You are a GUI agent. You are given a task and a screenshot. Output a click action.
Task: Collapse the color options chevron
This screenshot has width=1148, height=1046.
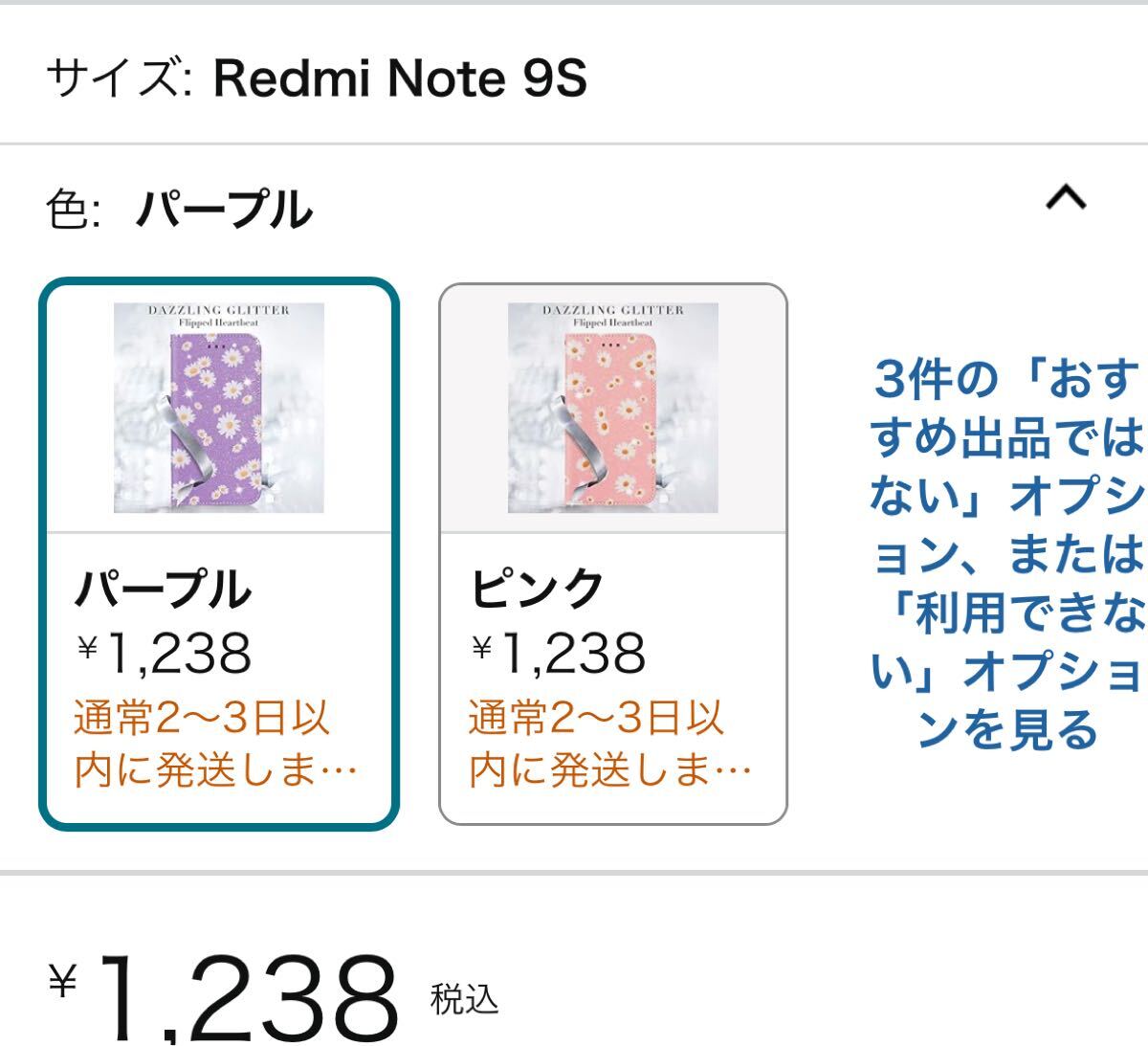(x=1066, y=198)
